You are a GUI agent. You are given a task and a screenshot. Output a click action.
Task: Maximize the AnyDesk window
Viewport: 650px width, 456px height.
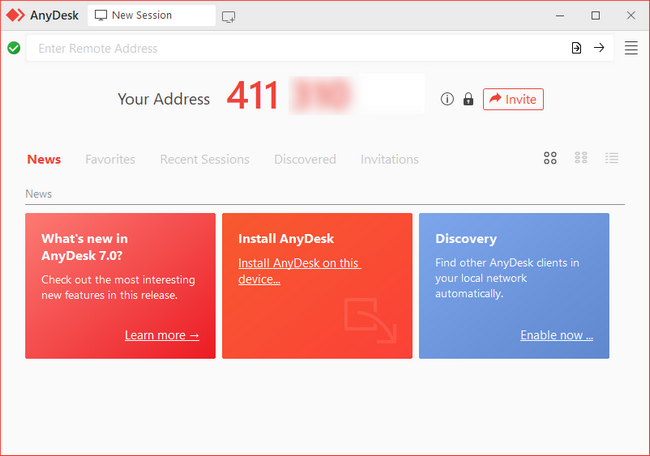click(596, 16)
